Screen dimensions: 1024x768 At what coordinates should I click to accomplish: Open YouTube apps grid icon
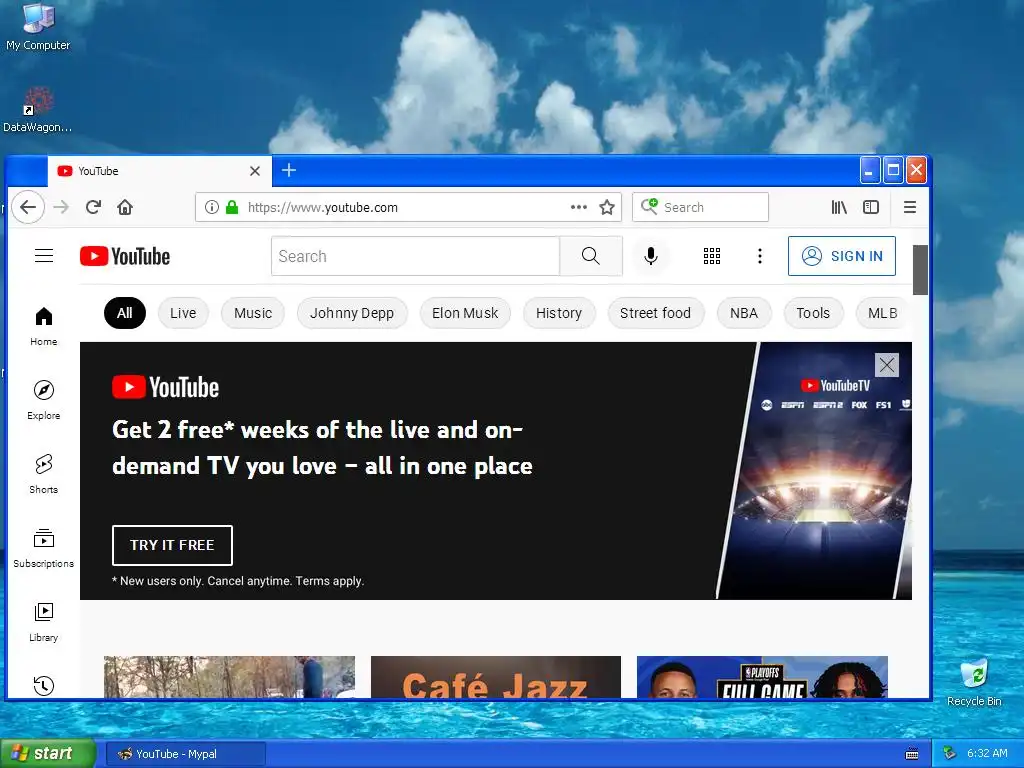point(712,256)
